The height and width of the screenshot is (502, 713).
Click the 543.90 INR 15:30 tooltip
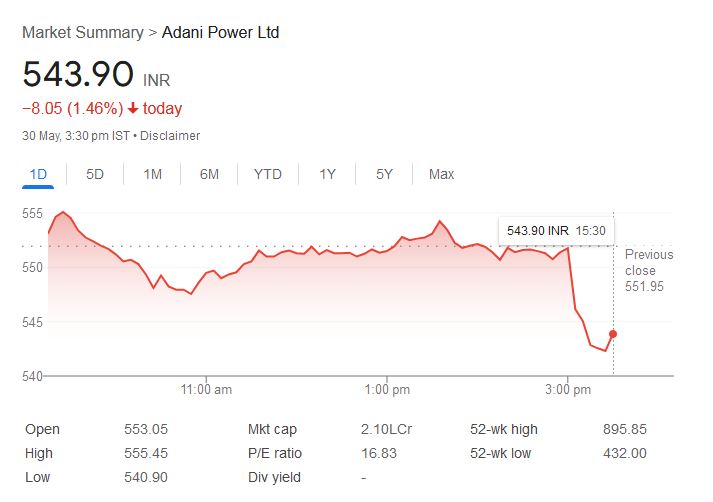556,231
